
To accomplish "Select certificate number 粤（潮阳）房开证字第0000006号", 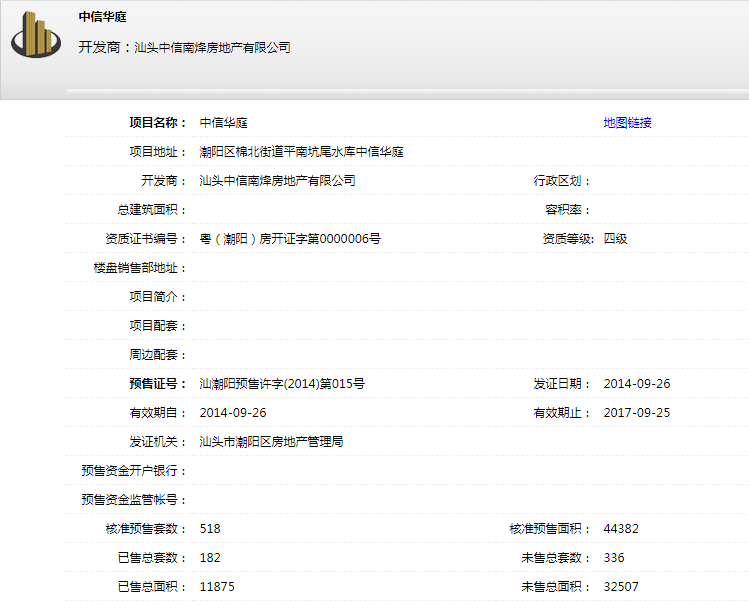I will 290,239.
